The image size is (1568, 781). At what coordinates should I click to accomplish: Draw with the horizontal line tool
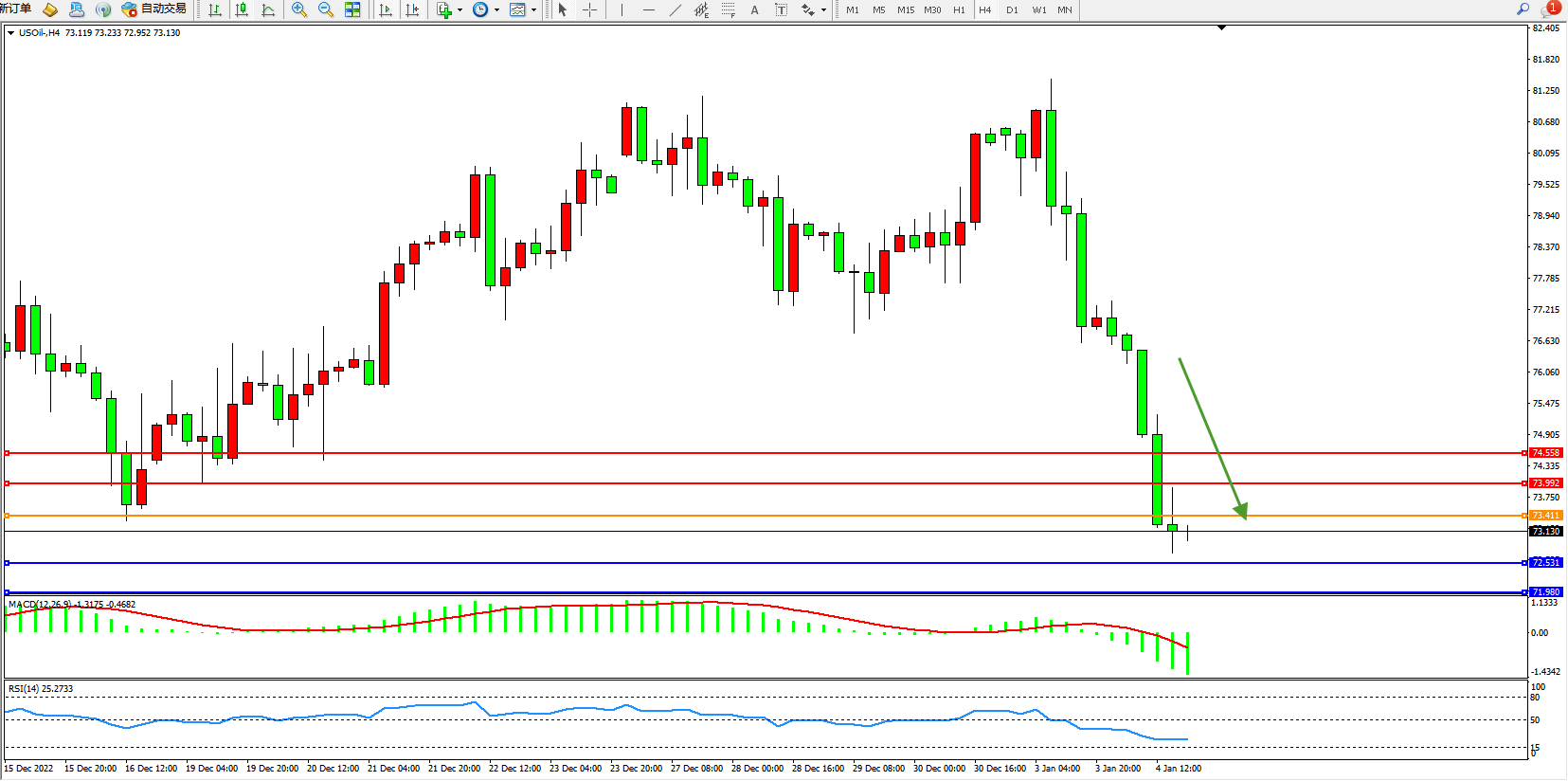pyautogui.click(x=648, y=9)
